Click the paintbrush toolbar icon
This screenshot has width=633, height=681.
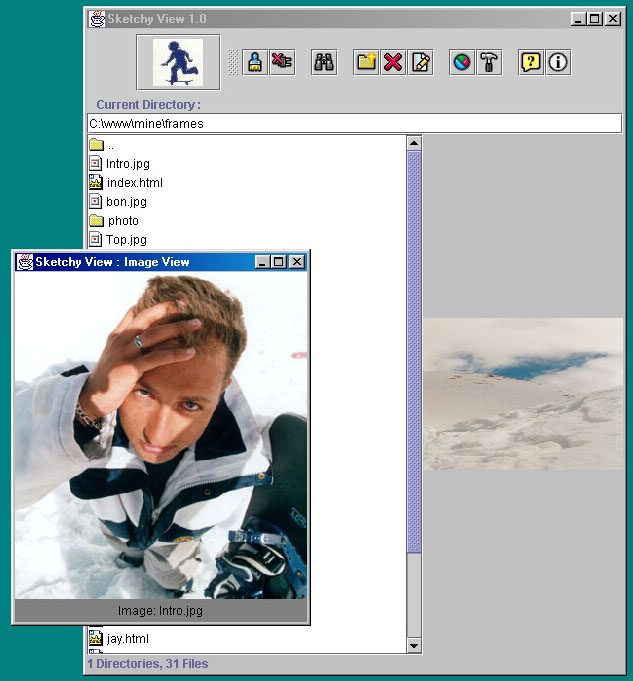[x=256, y=62]
